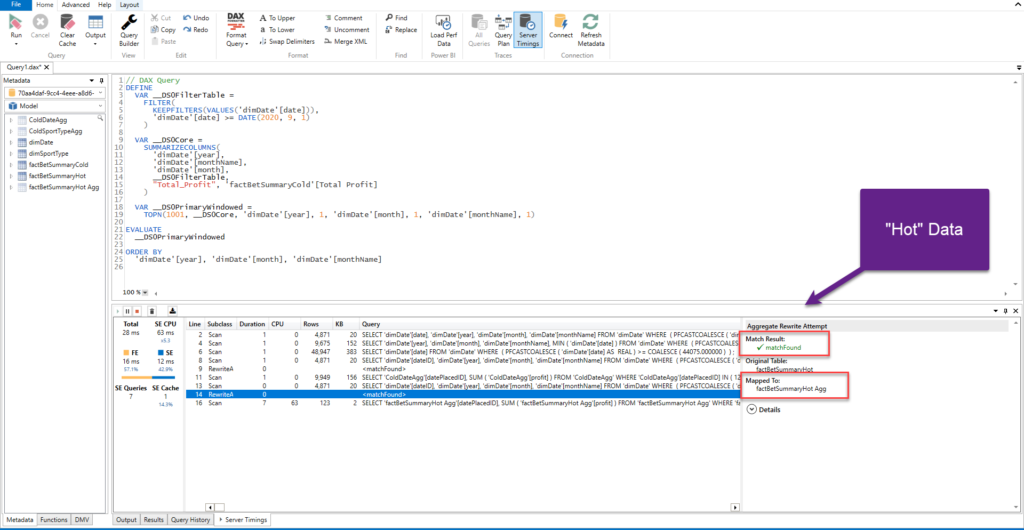Toggle the Query Plan trace
This screenshot has height=530, width=1024.
coord(503,31)
